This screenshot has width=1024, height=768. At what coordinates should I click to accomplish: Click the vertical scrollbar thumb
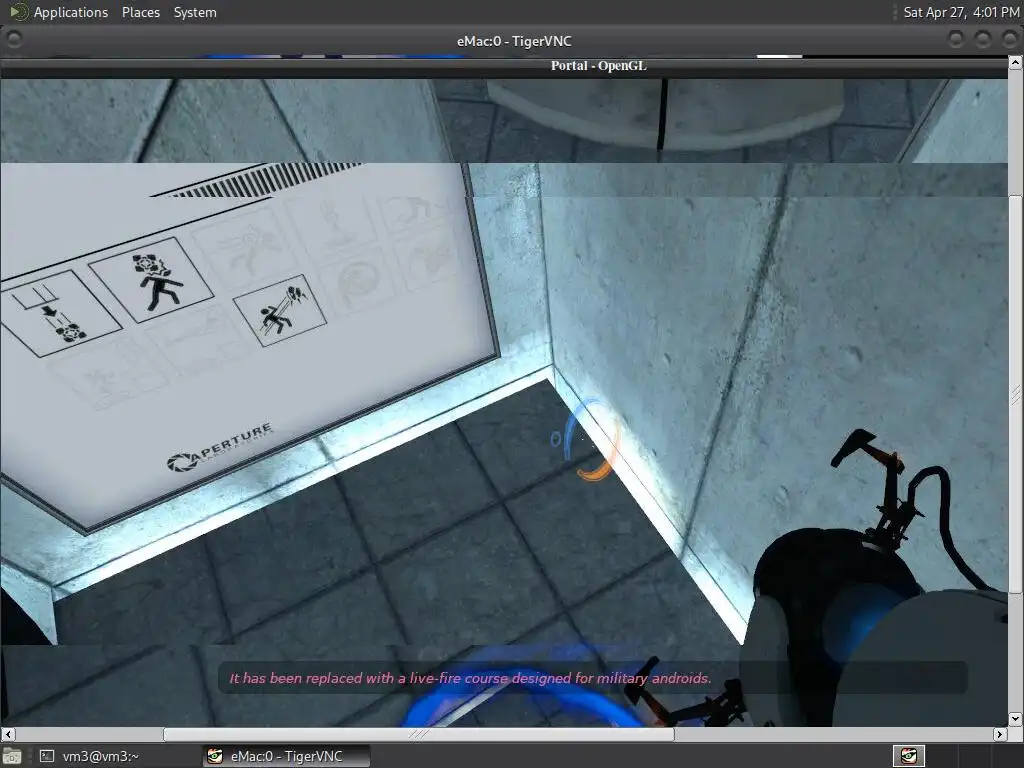[1015, 394]
